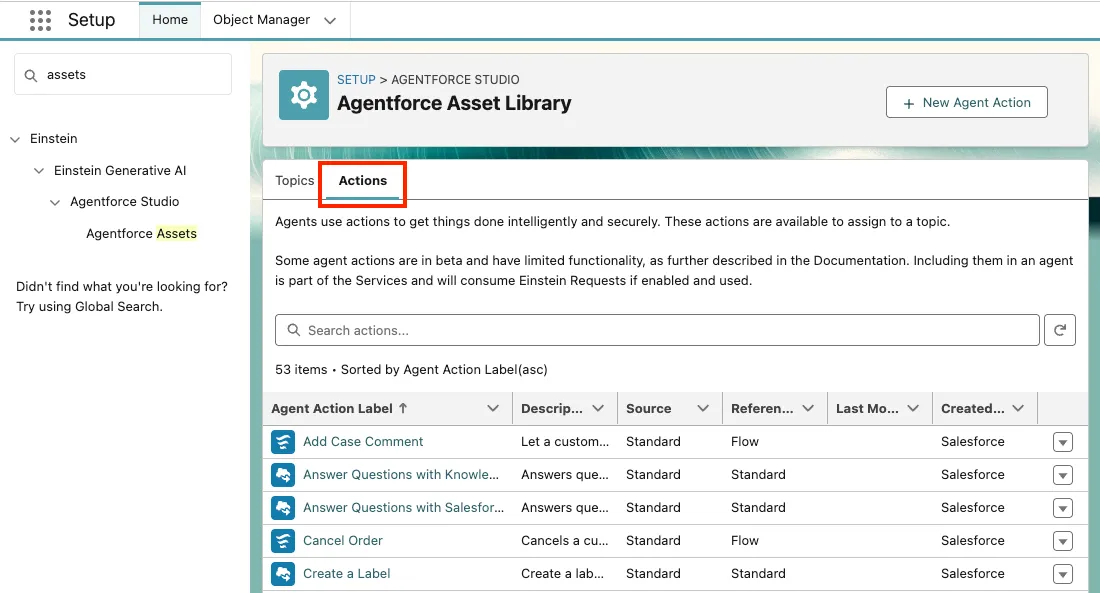
Task: Refresh the actions list
Action: [x=1059, y=330]
